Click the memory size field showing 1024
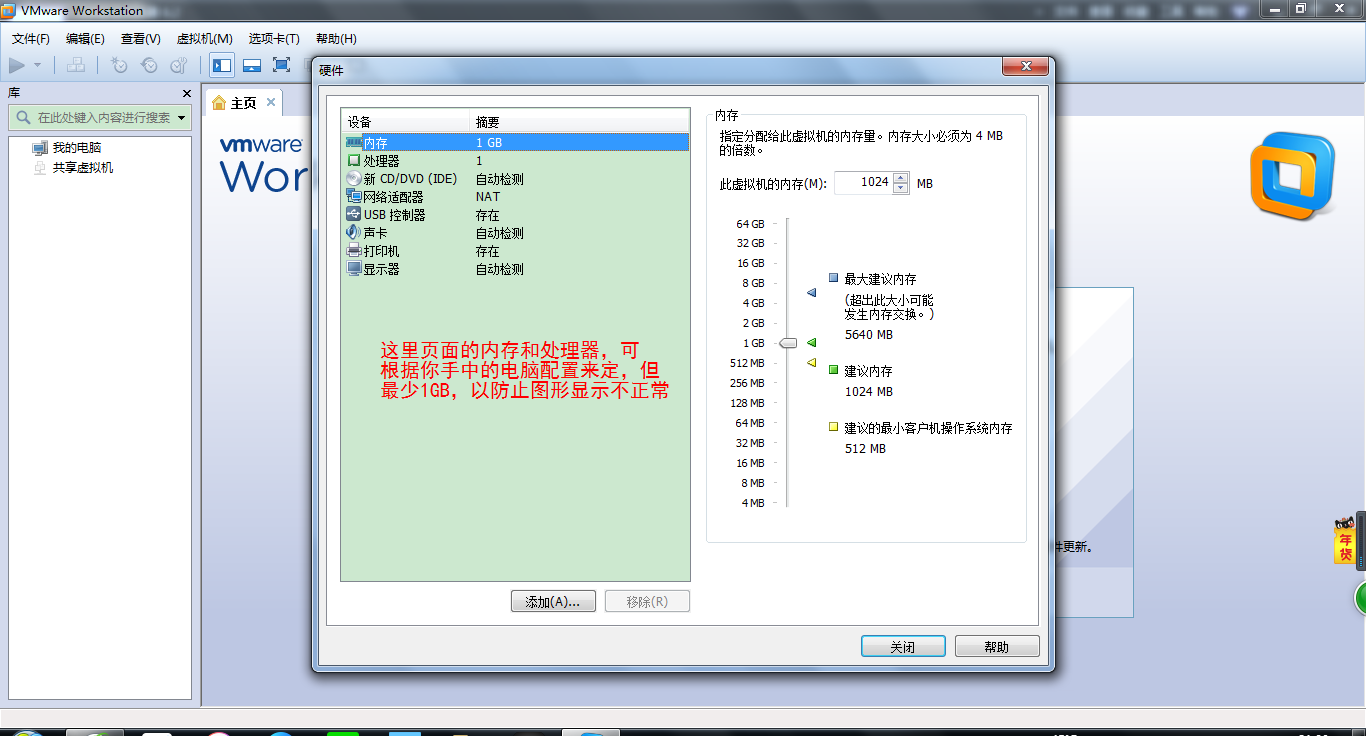Viewport: 1366px width, 736px height. coord(863,183)
